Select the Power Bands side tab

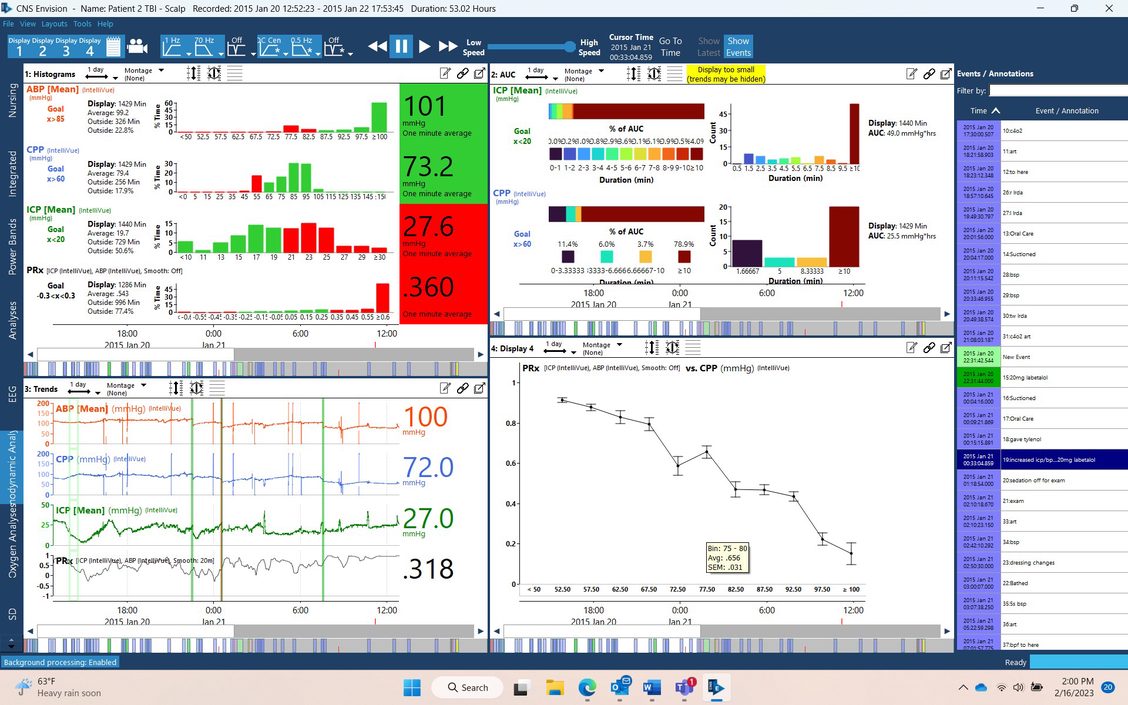[13, 247]
